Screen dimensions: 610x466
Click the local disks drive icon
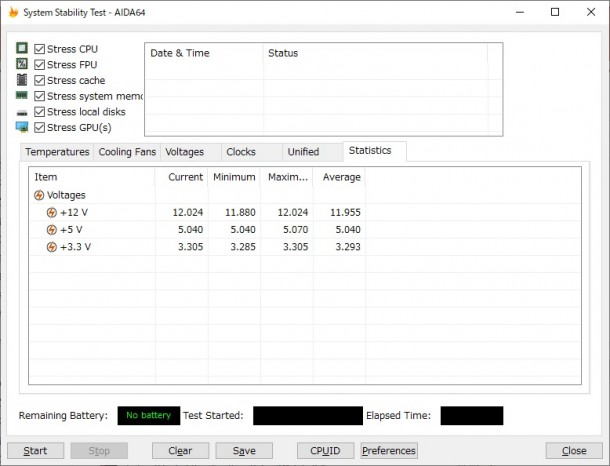click(x=22, y=113)
